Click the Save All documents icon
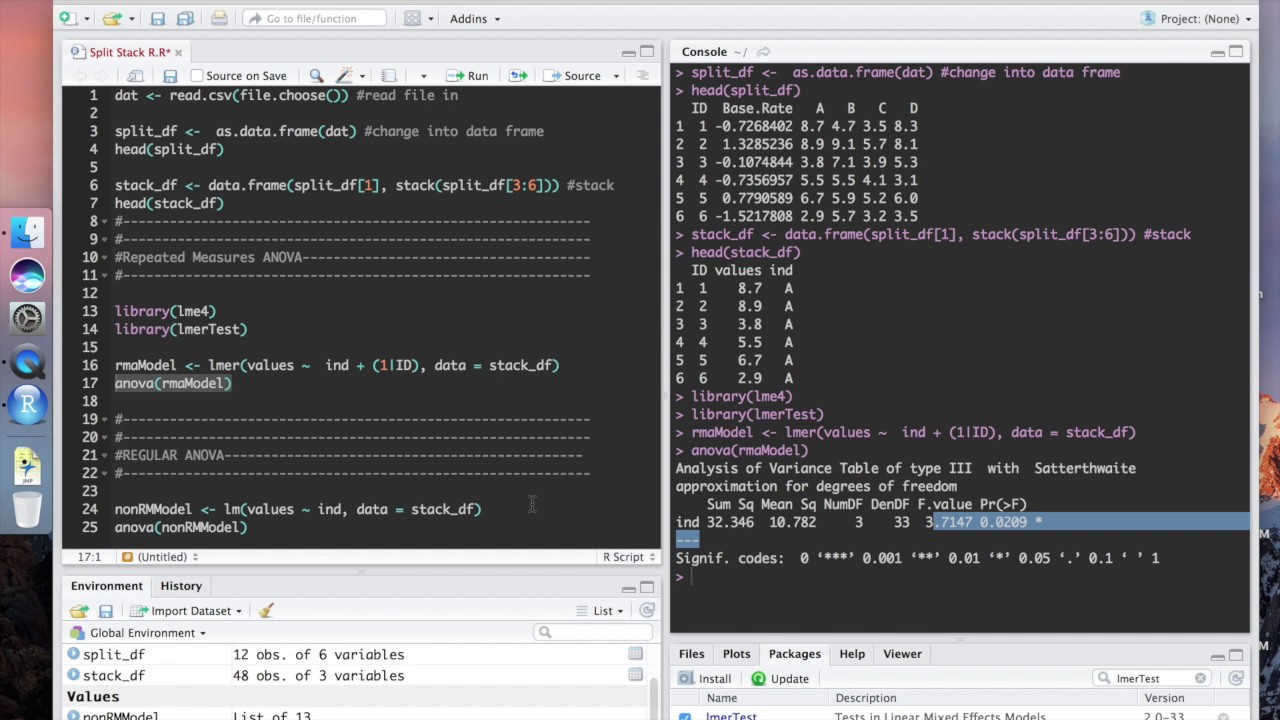 coord(185,18)
